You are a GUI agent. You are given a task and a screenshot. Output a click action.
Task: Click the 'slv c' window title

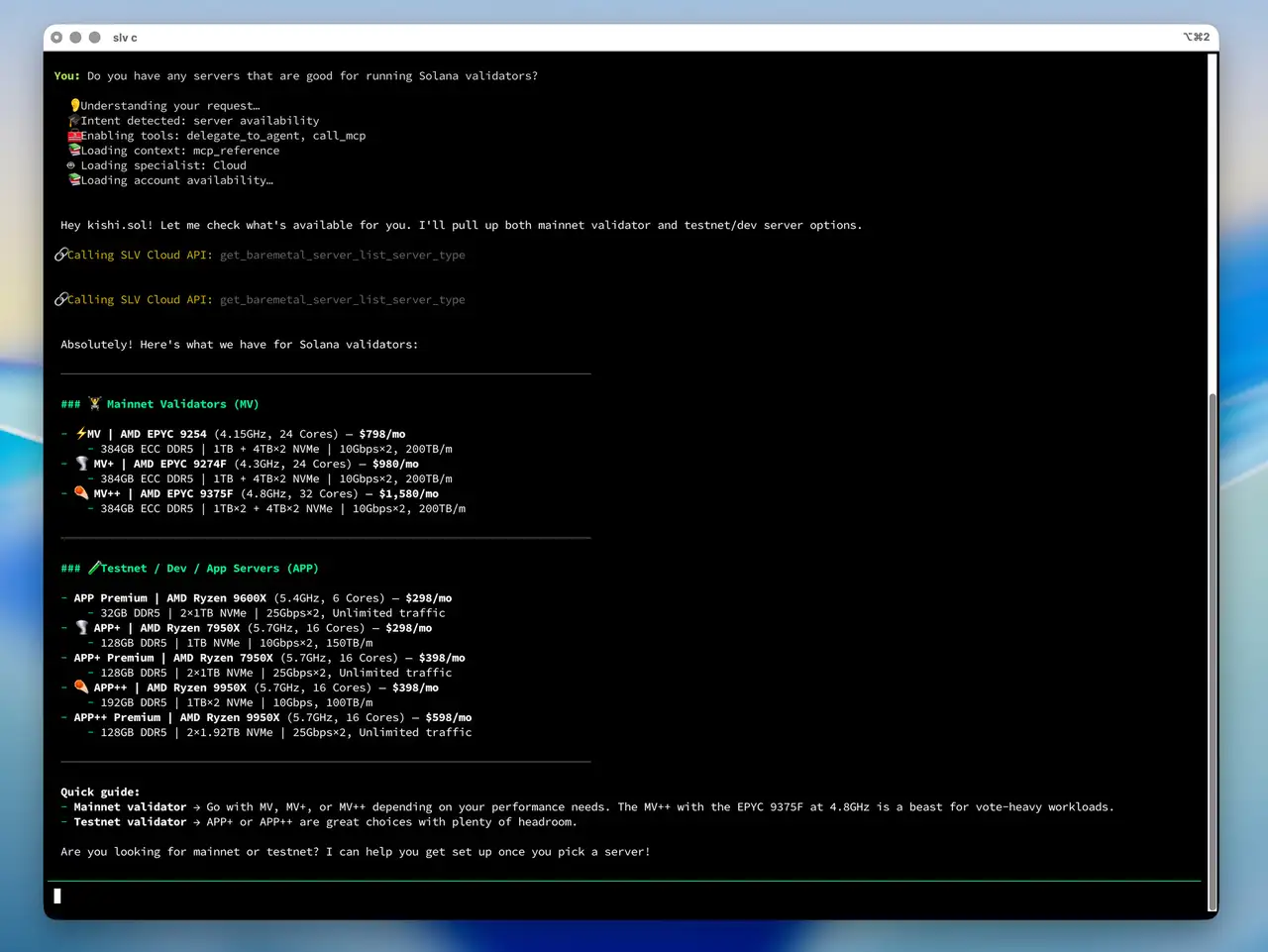125,38
